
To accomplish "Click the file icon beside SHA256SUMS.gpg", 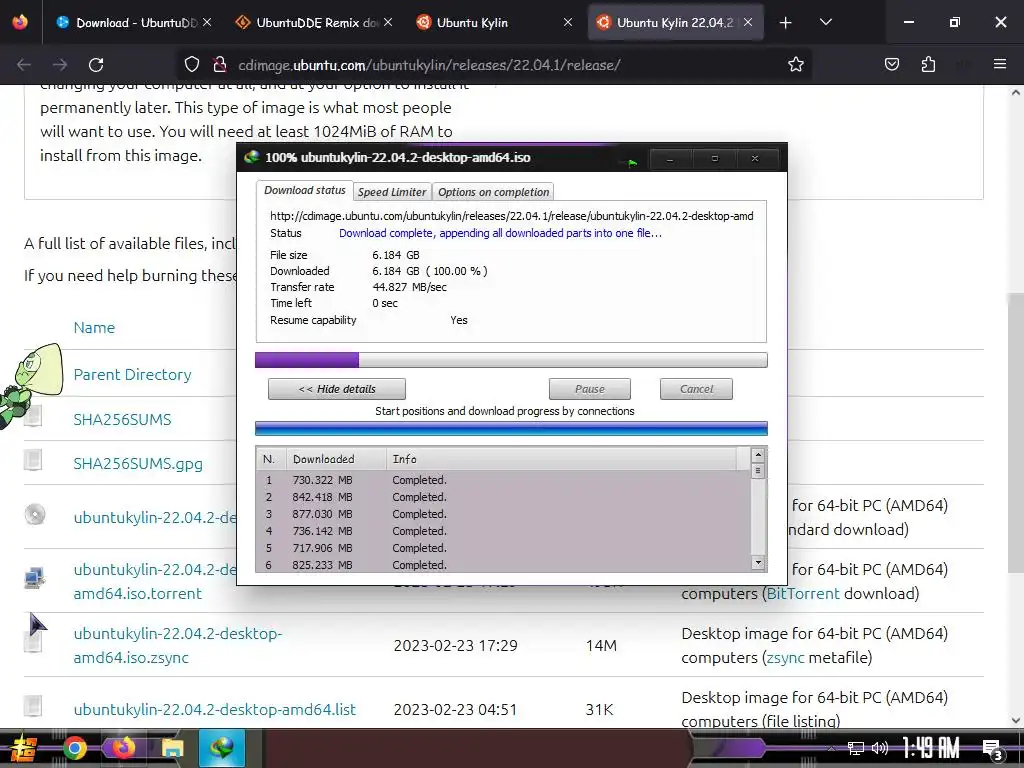I will (33, 460).
